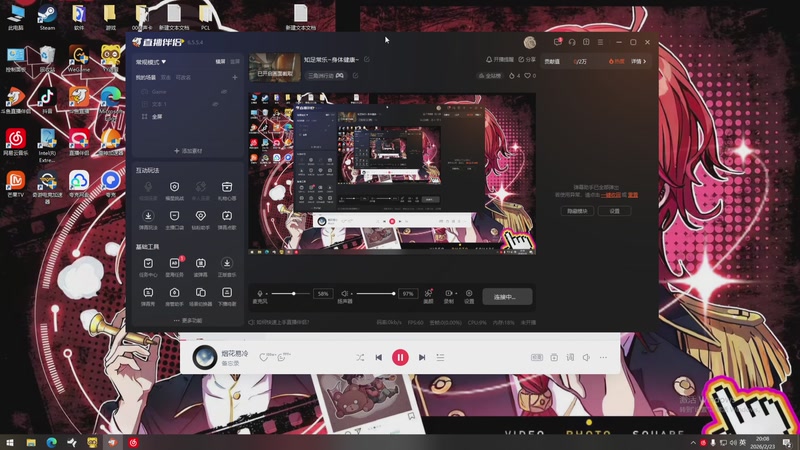Open the 主播口袋 pocket tool
Image resolution: width=800 pixels, height=450 pixels.
point(174,220)
